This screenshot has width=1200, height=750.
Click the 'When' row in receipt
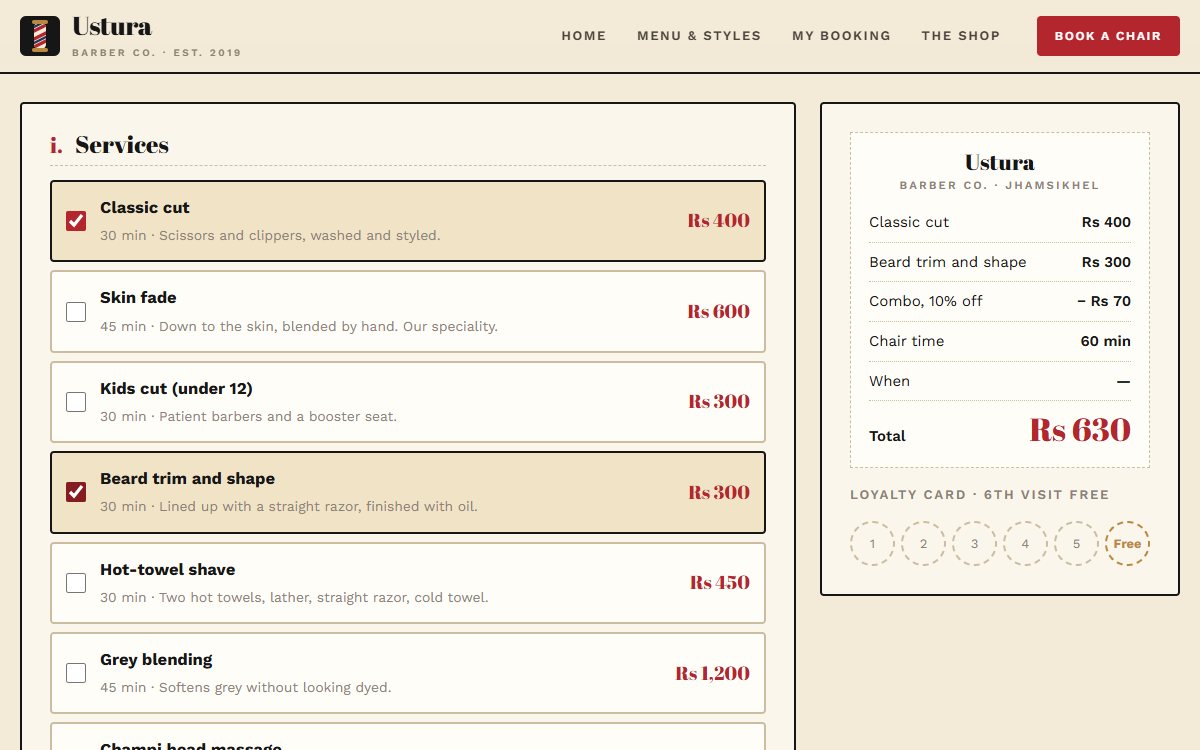tap(1000, 381)
